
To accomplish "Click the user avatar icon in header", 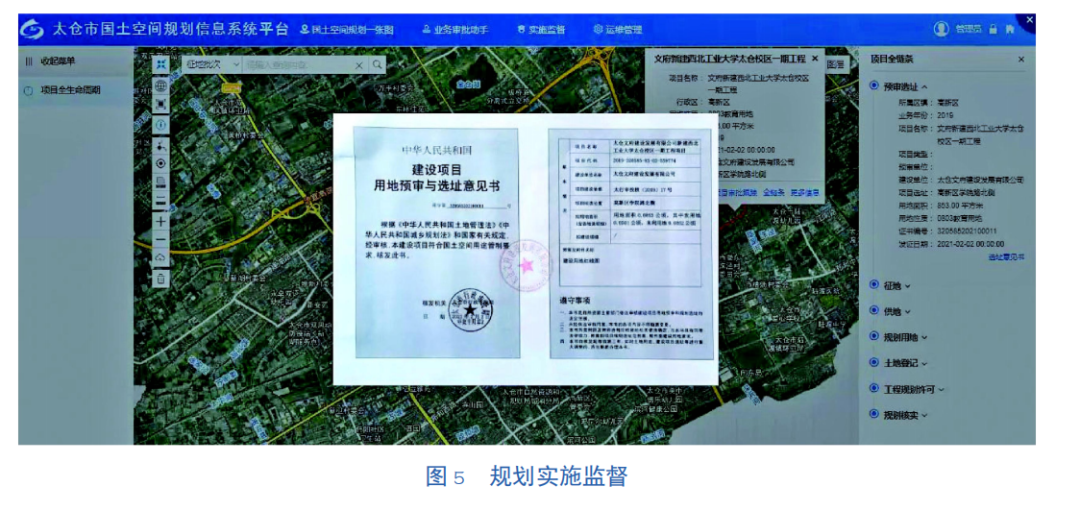I will click(941, 29).
